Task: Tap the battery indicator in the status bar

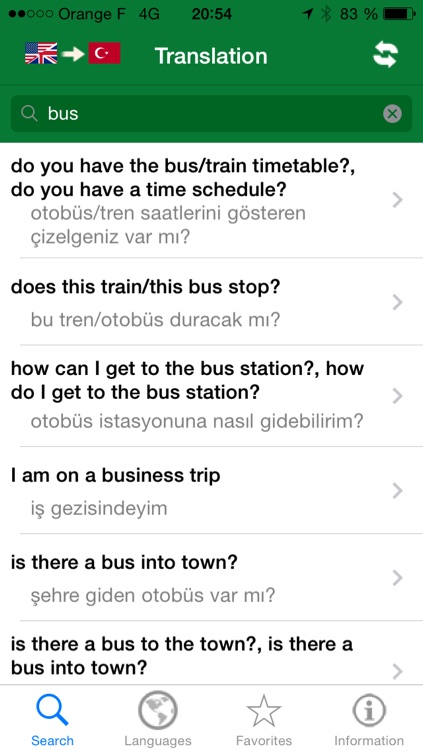Action: 400,14
